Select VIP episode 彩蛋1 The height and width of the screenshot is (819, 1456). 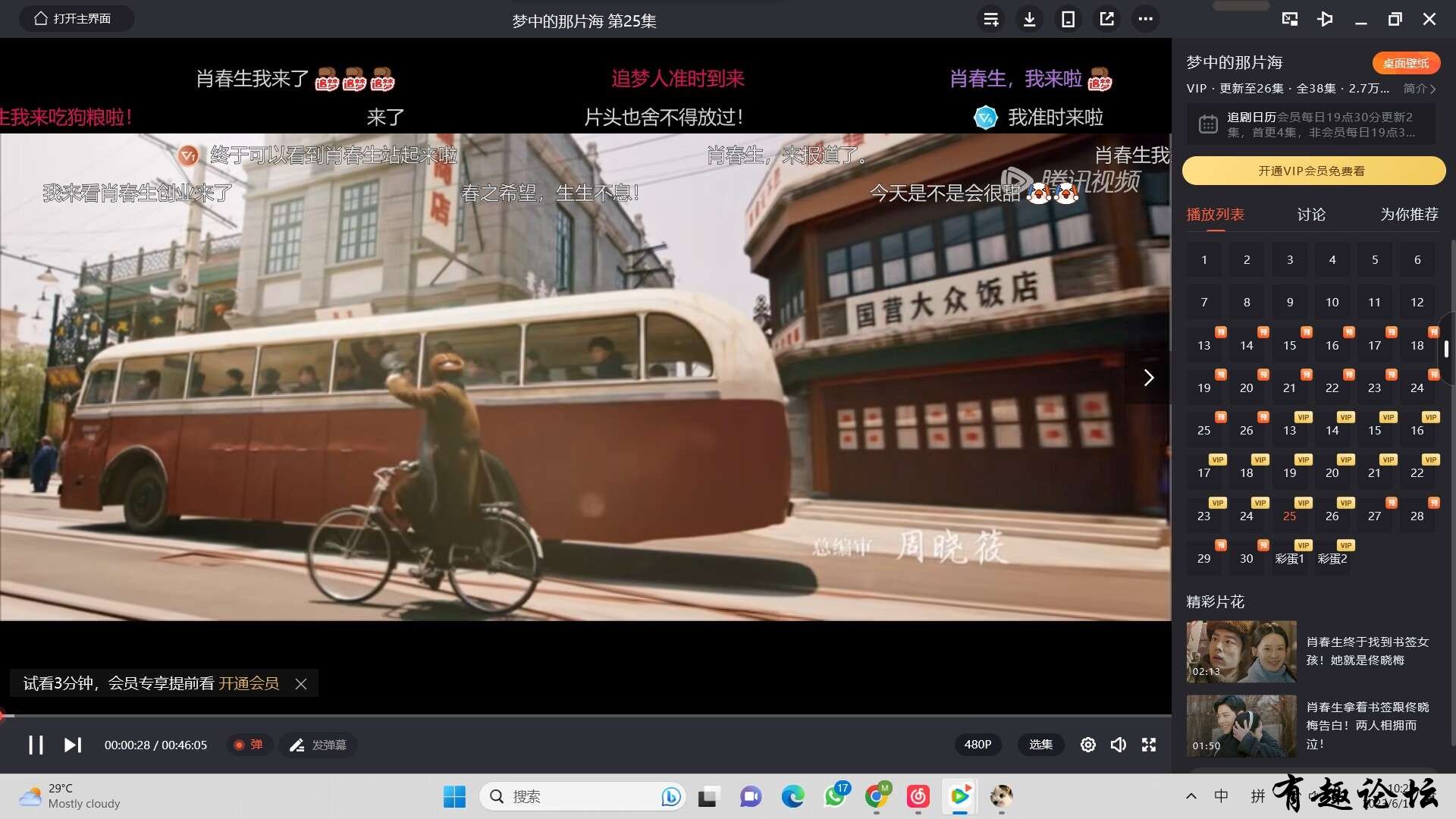point(1289,558)
